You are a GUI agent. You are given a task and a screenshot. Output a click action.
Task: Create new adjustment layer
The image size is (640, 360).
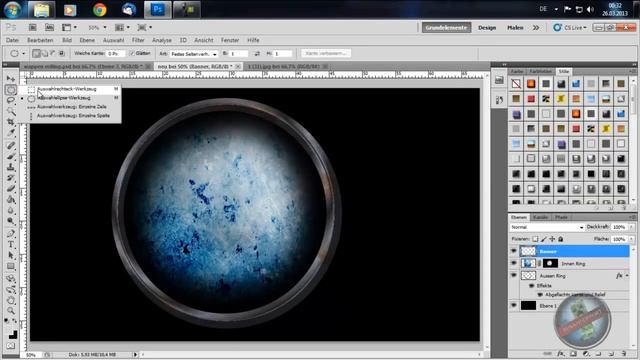click(x=586, y=353)
